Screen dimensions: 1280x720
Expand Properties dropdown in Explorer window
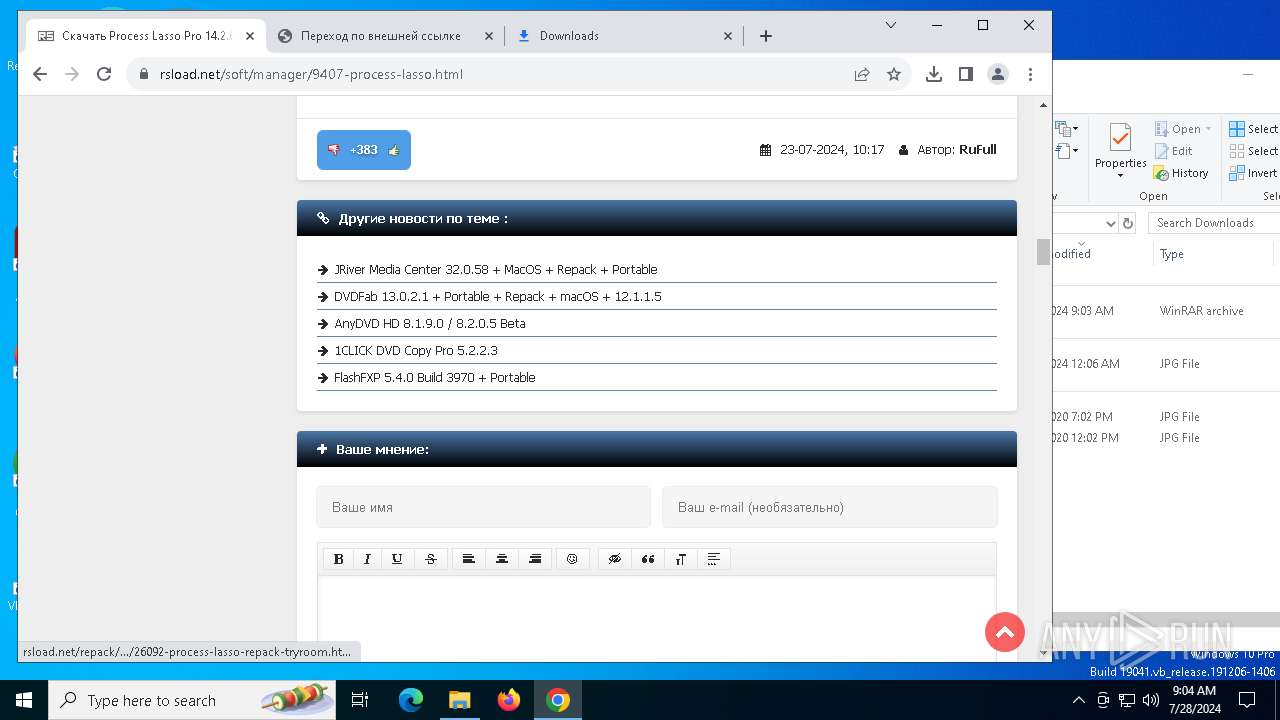pos(1120,176)
